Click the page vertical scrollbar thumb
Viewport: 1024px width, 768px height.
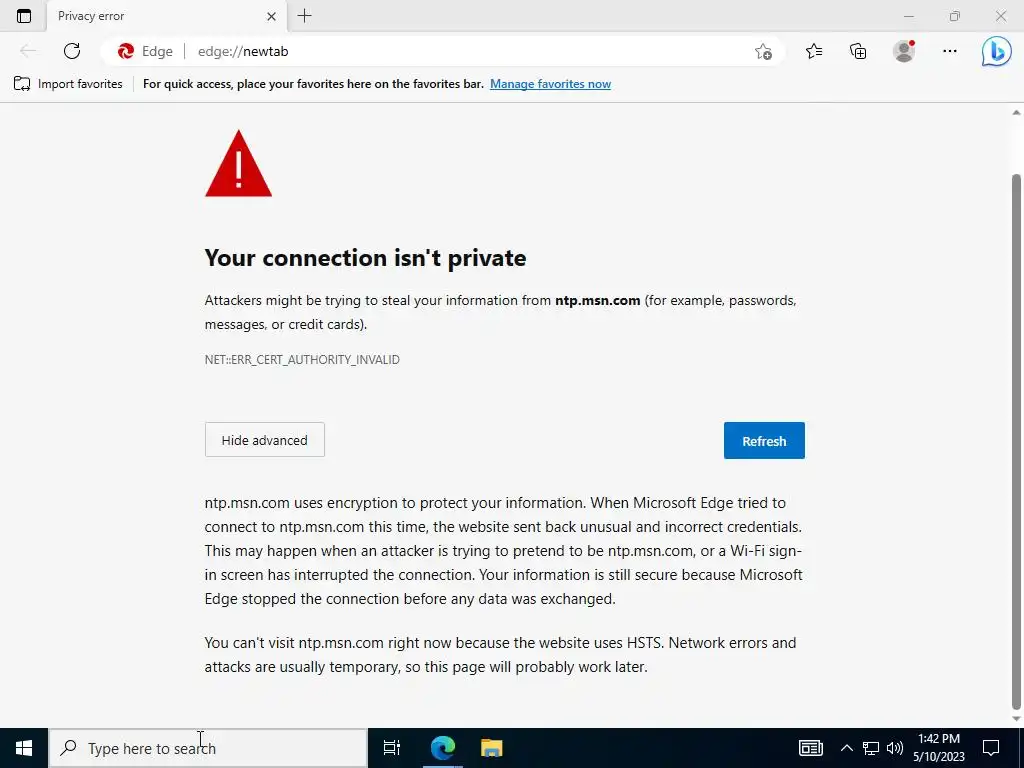[1016, 441]
